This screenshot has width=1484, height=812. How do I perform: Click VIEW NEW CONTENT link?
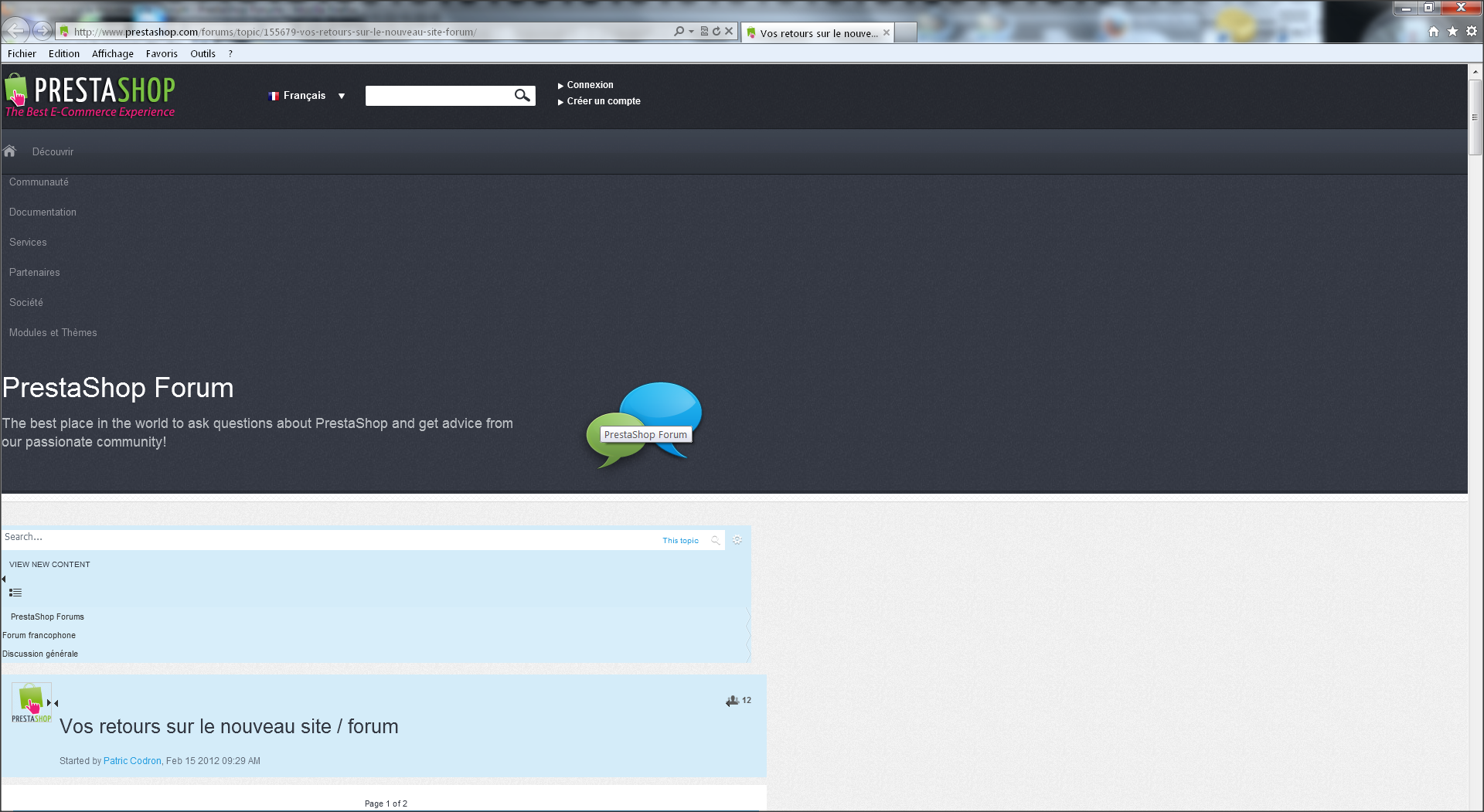coord(49,565)
